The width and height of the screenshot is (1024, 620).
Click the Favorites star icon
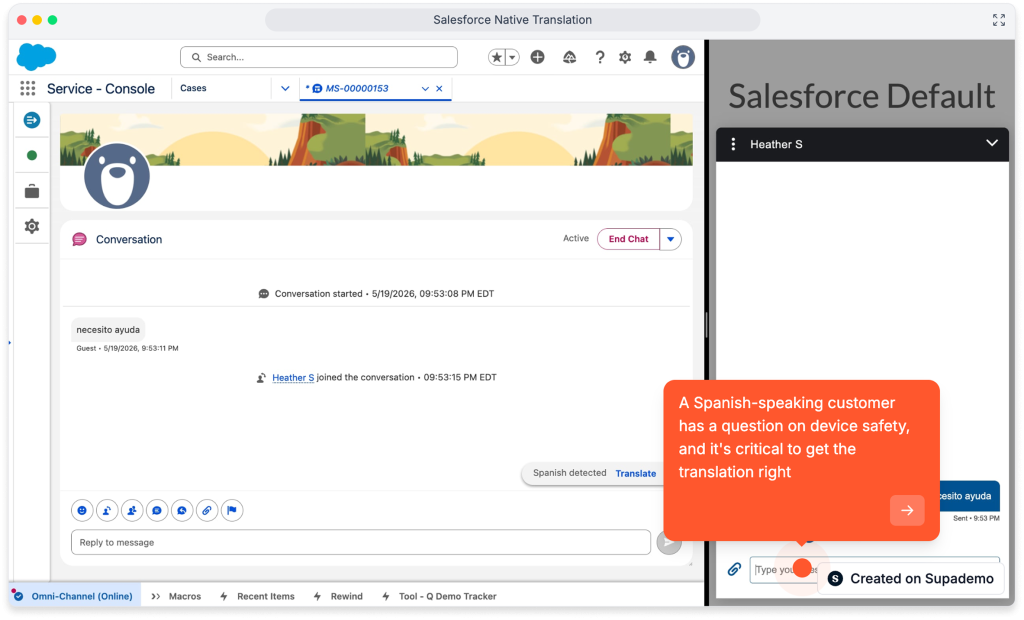point(497,57)
